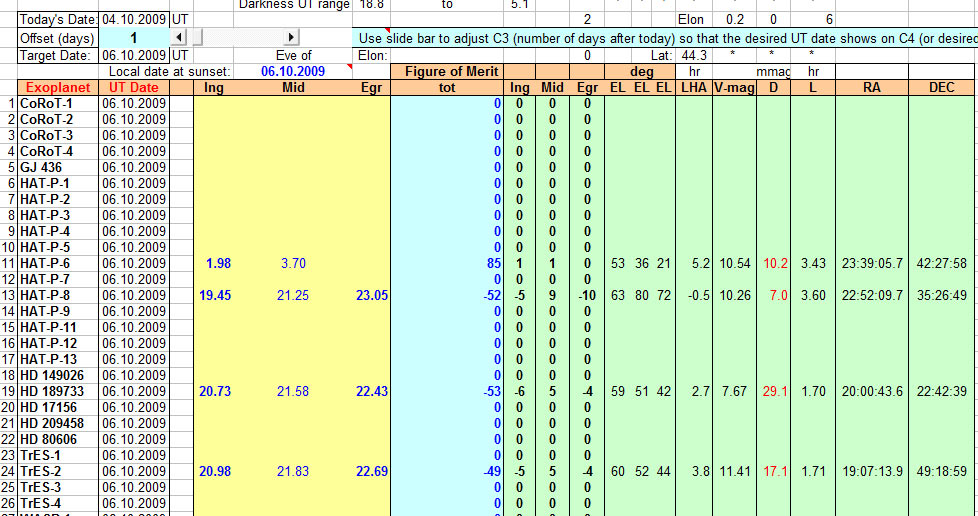Select HD 189733 red depth value 29.1

coord(773,391)
